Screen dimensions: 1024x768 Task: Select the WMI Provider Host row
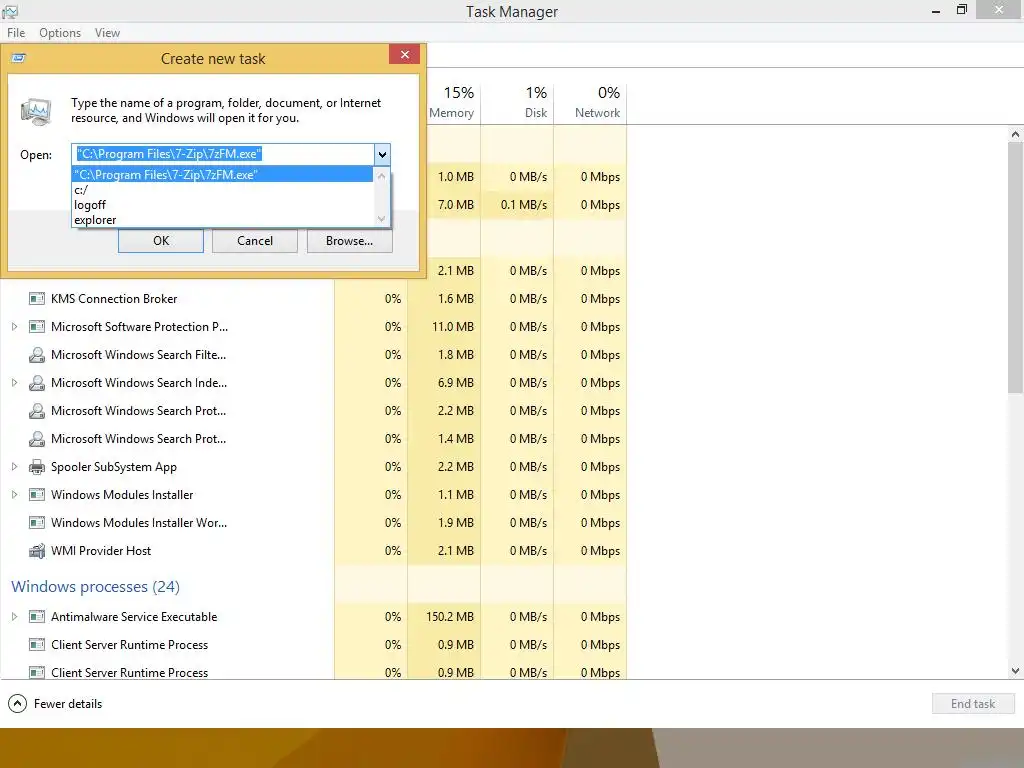pos(313,551)
